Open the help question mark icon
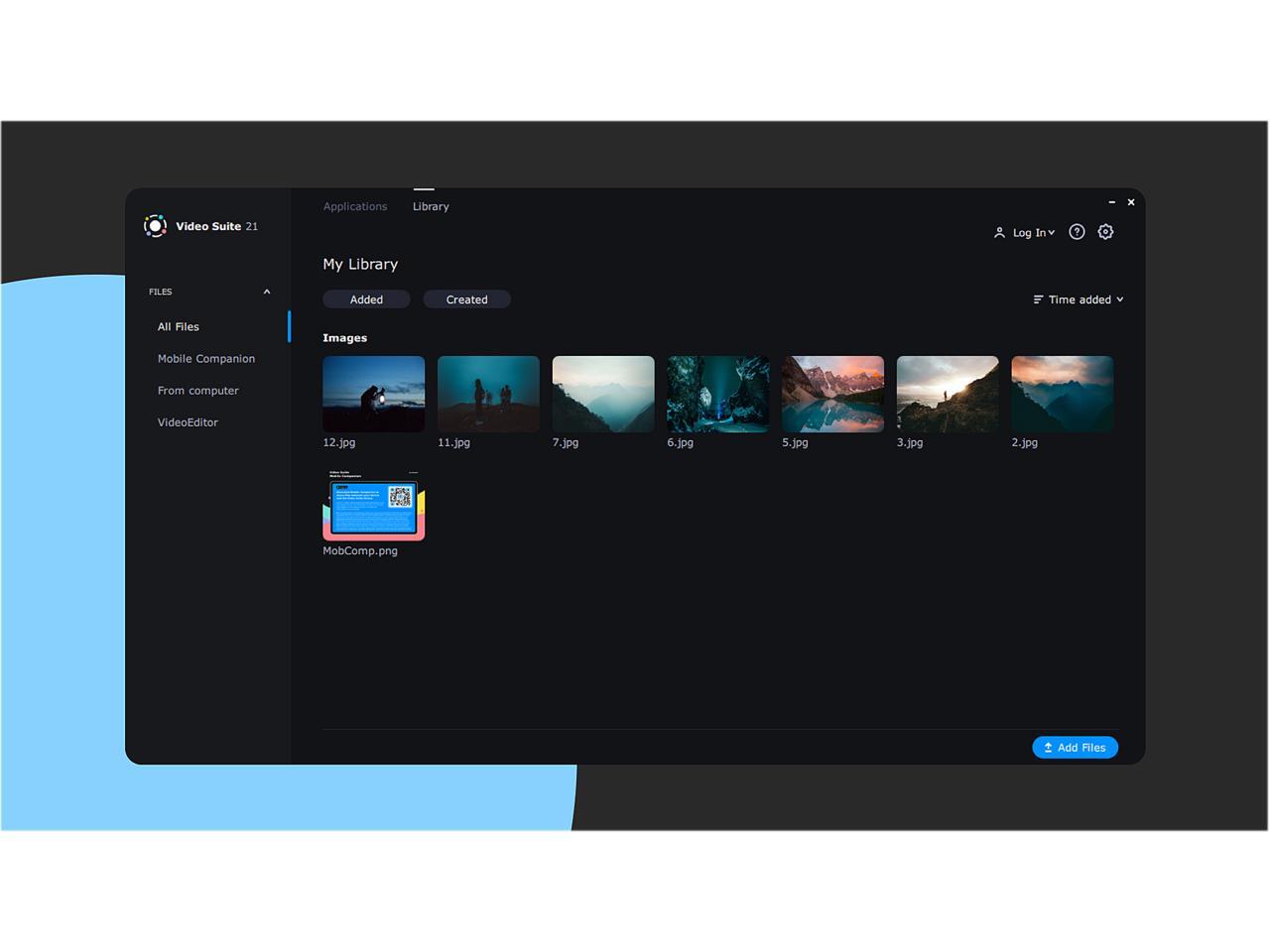Image resolution: width=1270 pixels, height=952 pixels. 1077,232
